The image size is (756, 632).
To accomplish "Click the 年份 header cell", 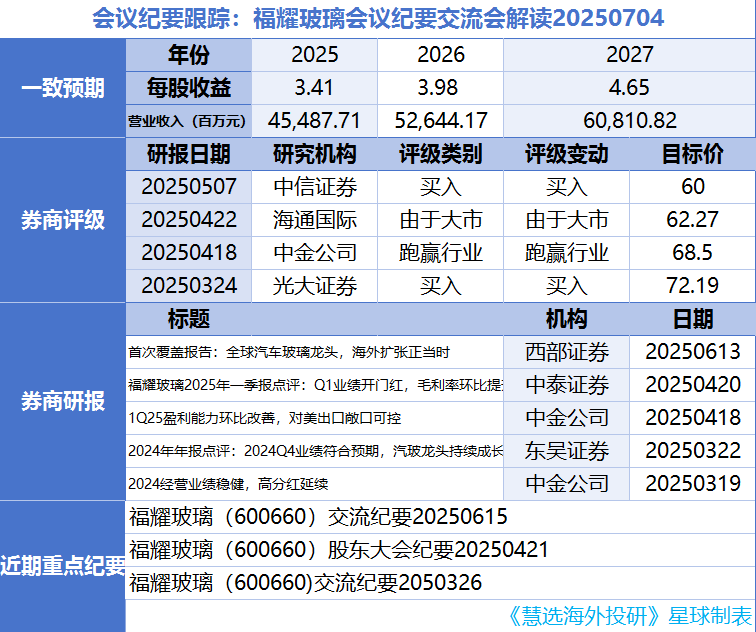I will click(189, 54).
